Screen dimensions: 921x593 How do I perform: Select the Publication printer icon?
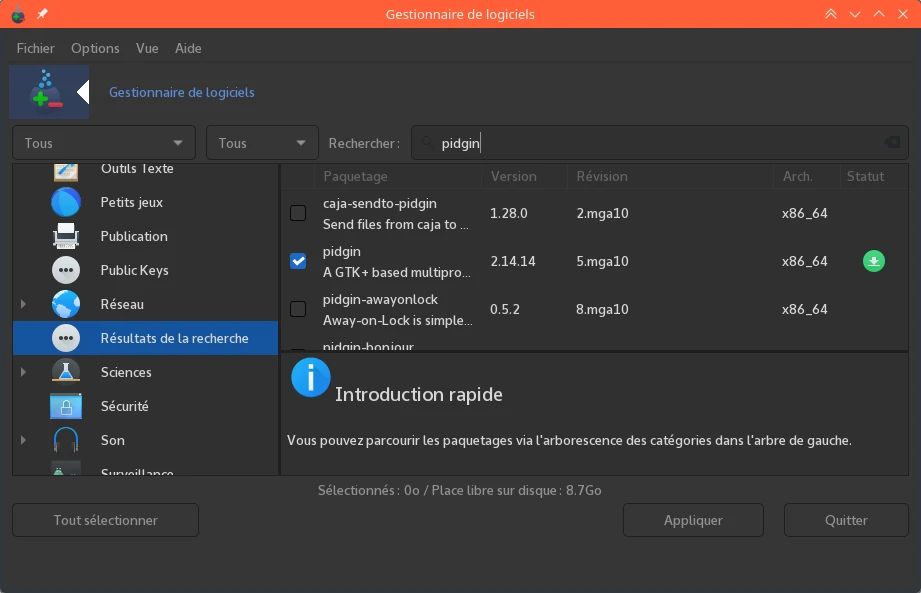pyautogui.click(x=66, y=237)
